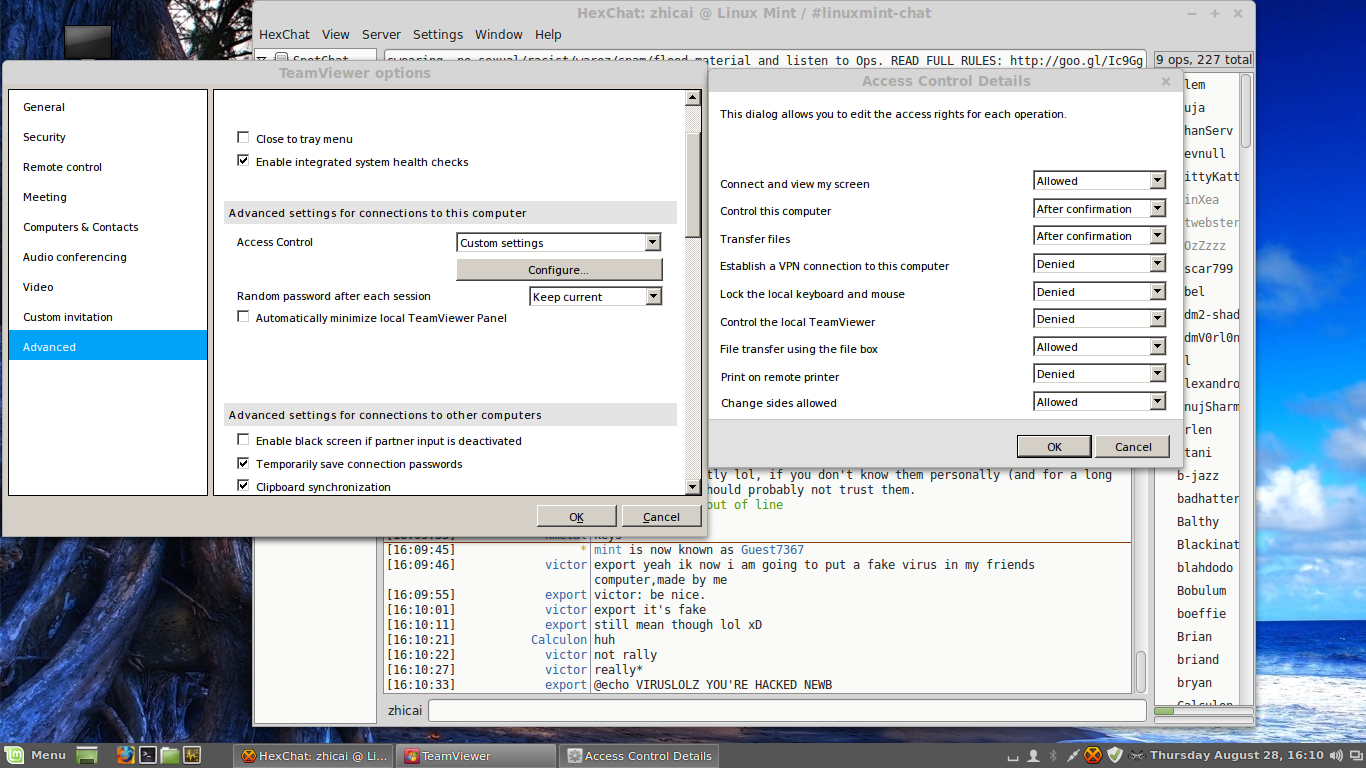Switch to Access Control Details taskbar entry
Screen dimensions: 1366x768
[x=639, y=756]
